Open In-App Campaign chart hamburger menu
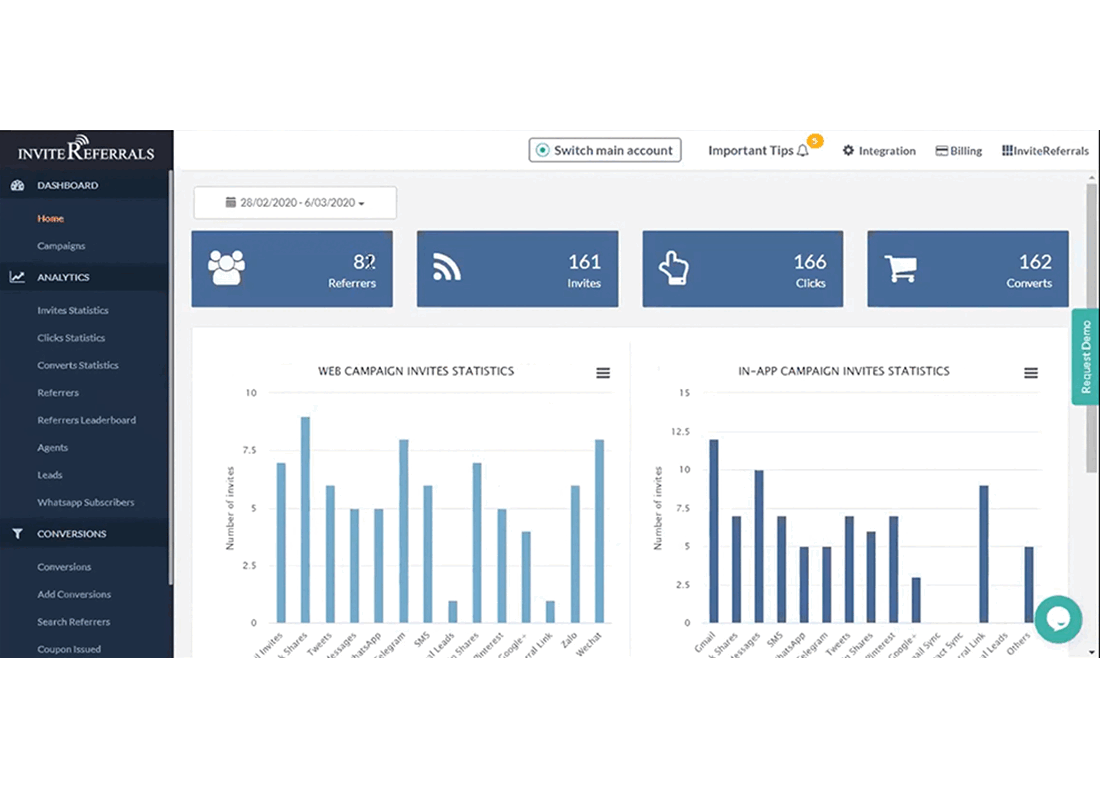 [1031, 373]
